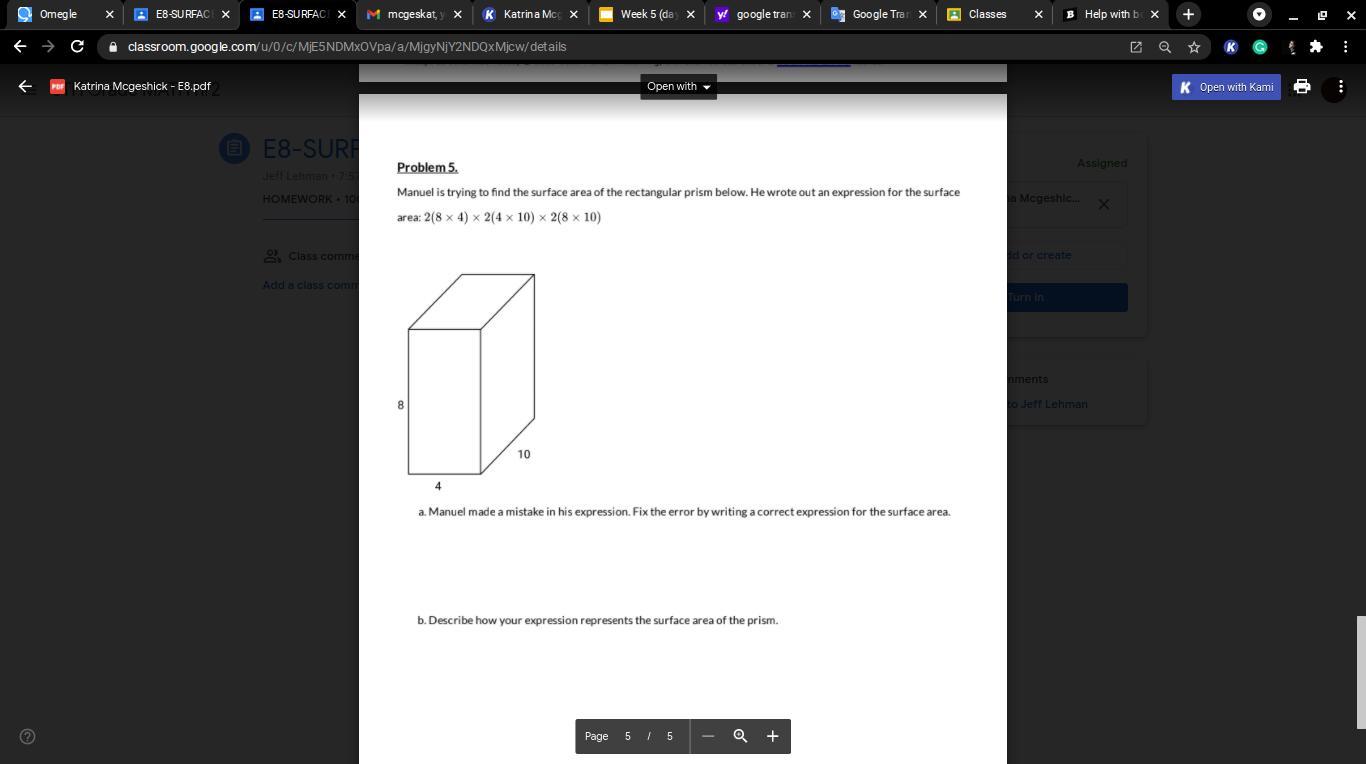Switch to the mcgeskat Gmail tab
Image resolution: width=1366 pixels, height=764 pixels.
tap(414, 14)
